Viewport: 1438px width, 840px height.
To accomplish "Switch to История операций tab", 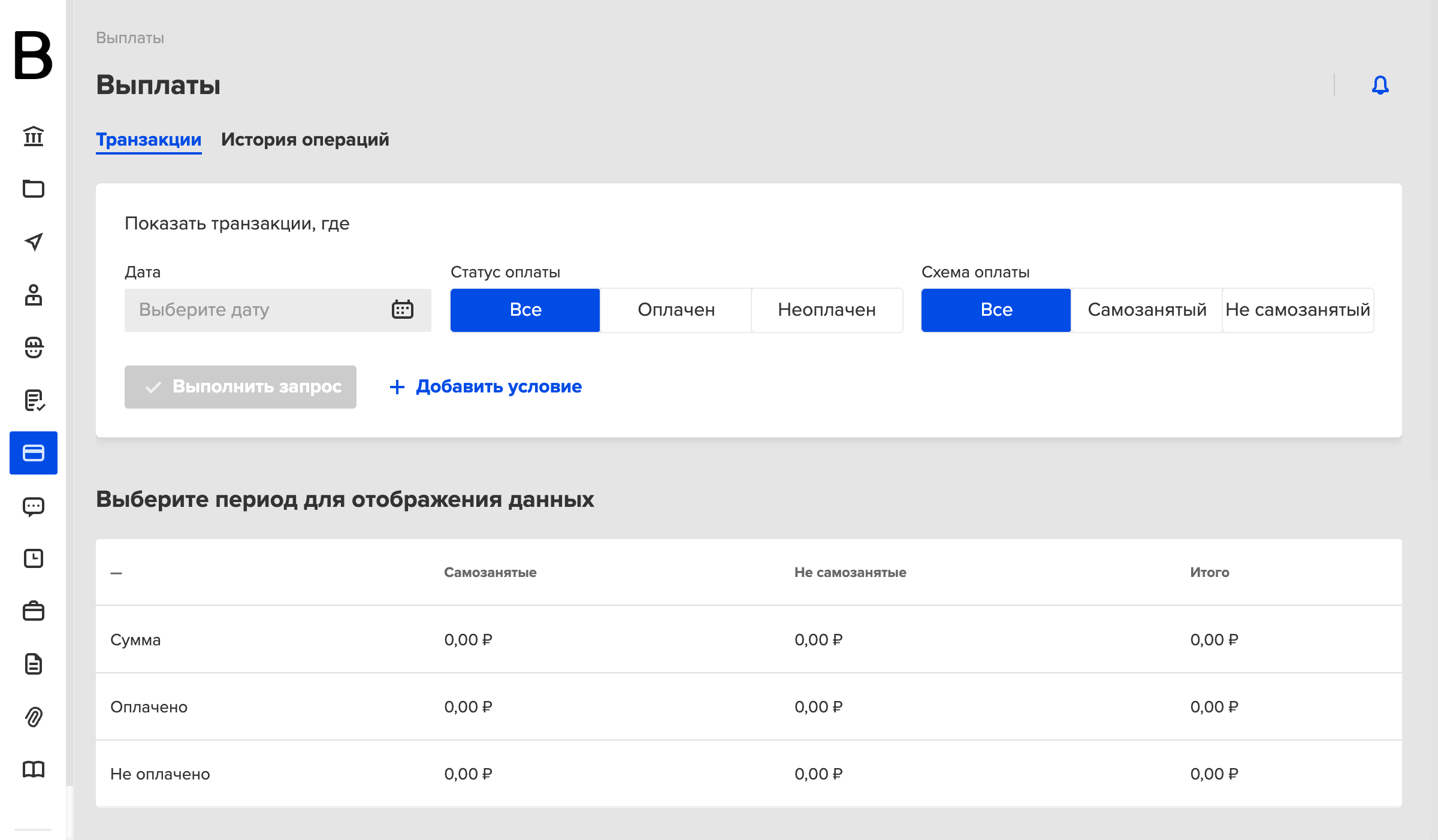I will pos(305,140).
